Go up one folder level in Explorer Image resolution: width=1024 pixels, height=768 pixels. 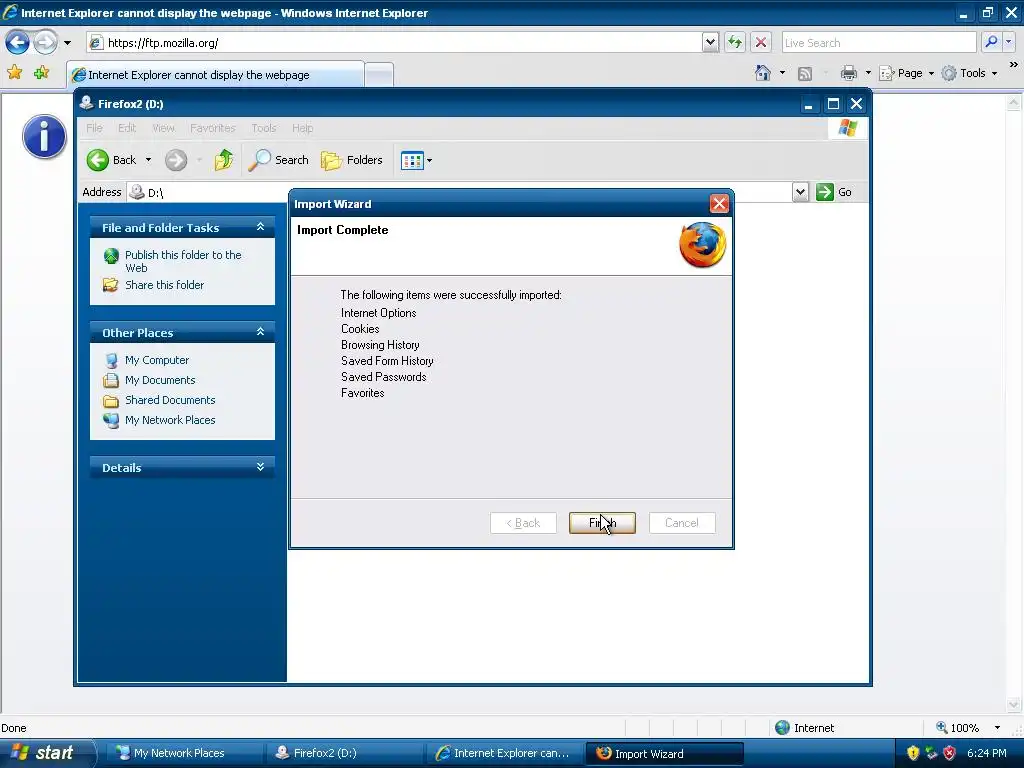223,160
